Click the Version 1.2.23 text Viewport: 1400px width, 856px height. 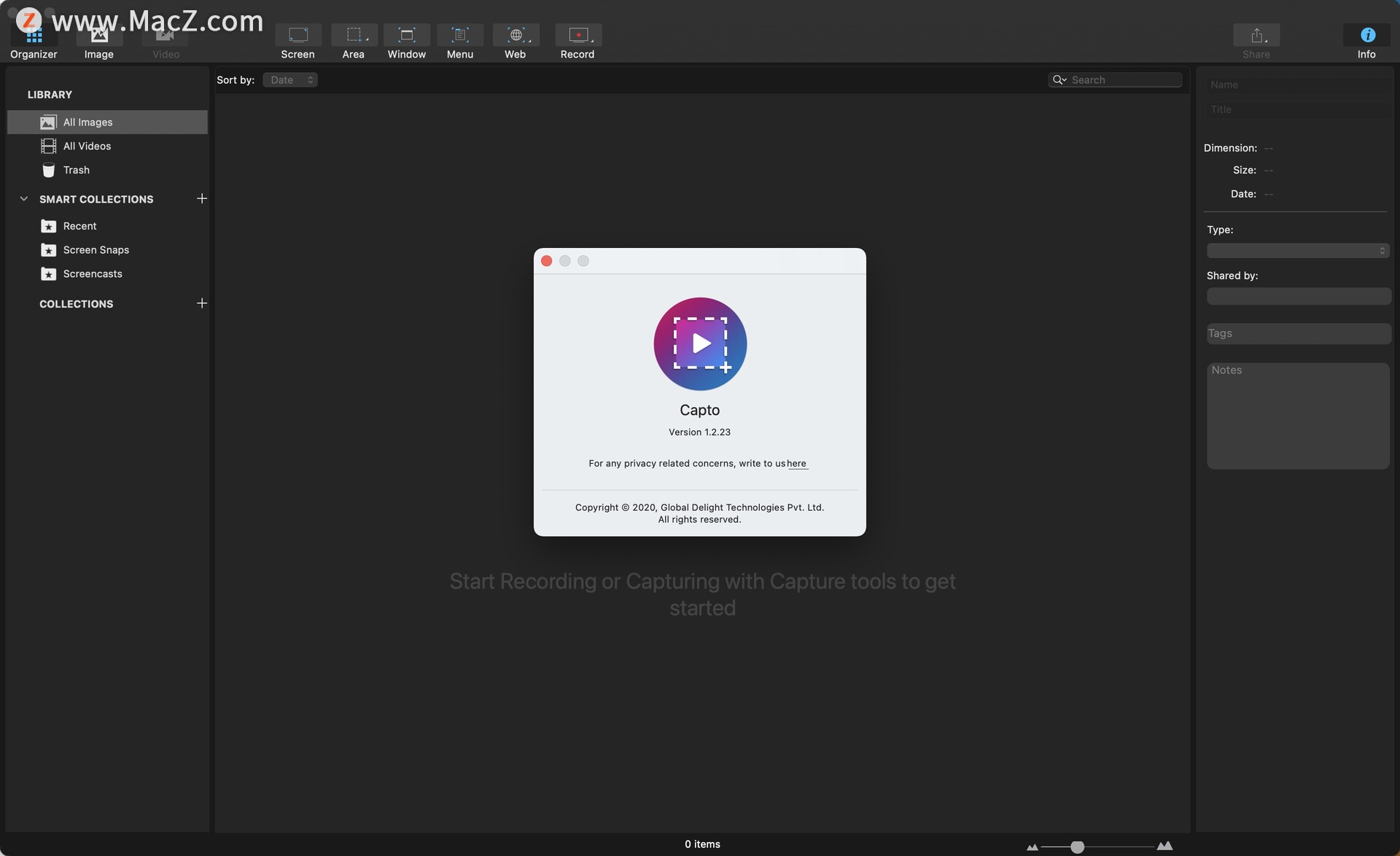pyautogui.click(x=699, y=432)
